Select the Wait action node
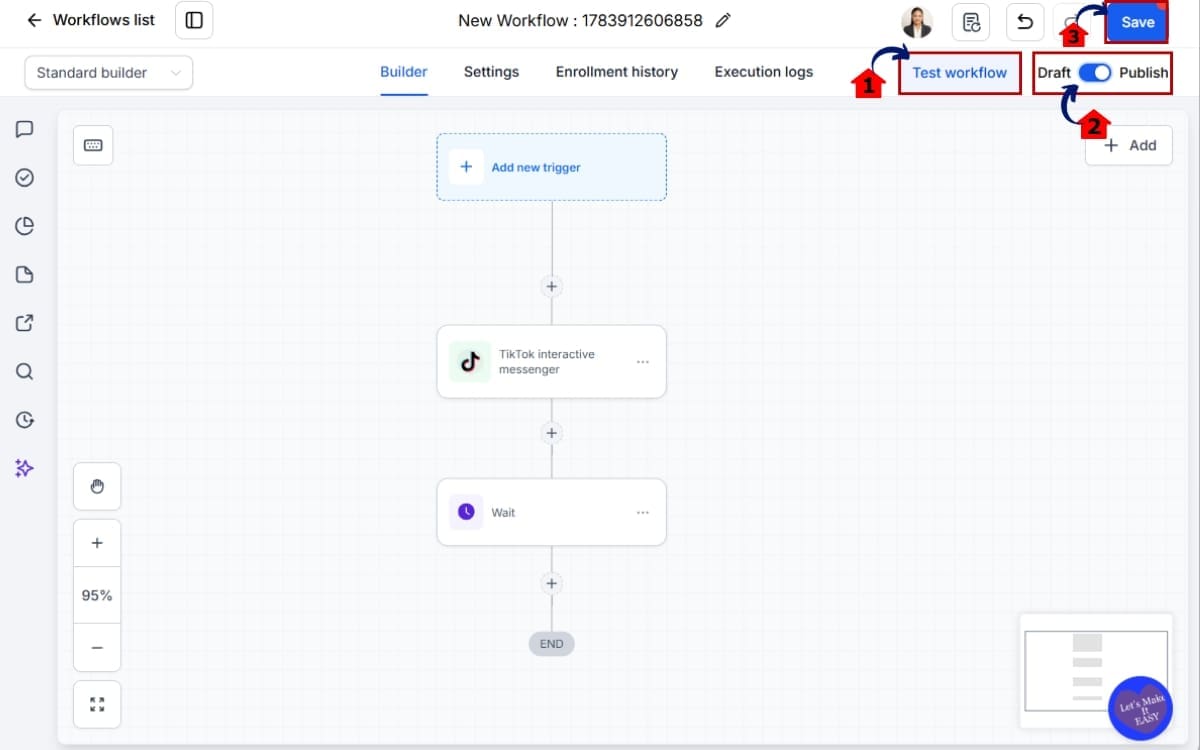Screen dimensions: 1200x750 [x=551, y=512]
